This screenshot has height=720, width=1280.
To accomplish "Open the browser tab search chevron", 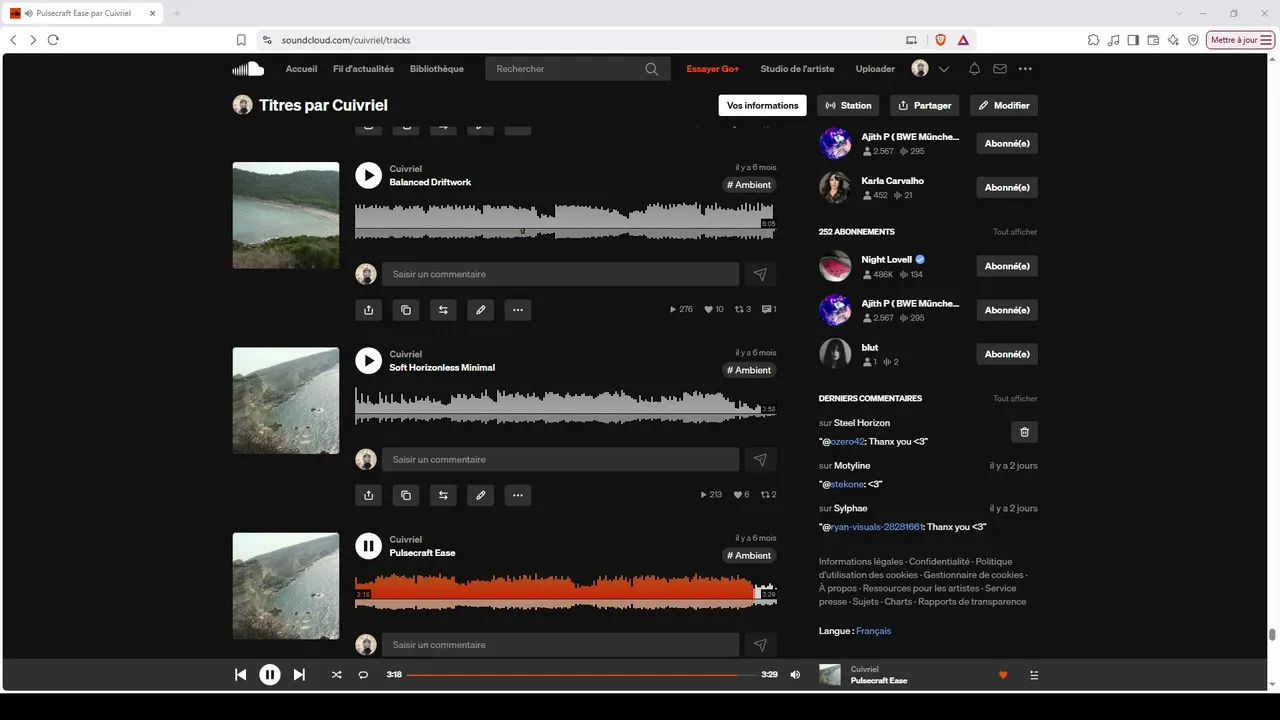I will pyautogui.click(x=1179, y=13).
